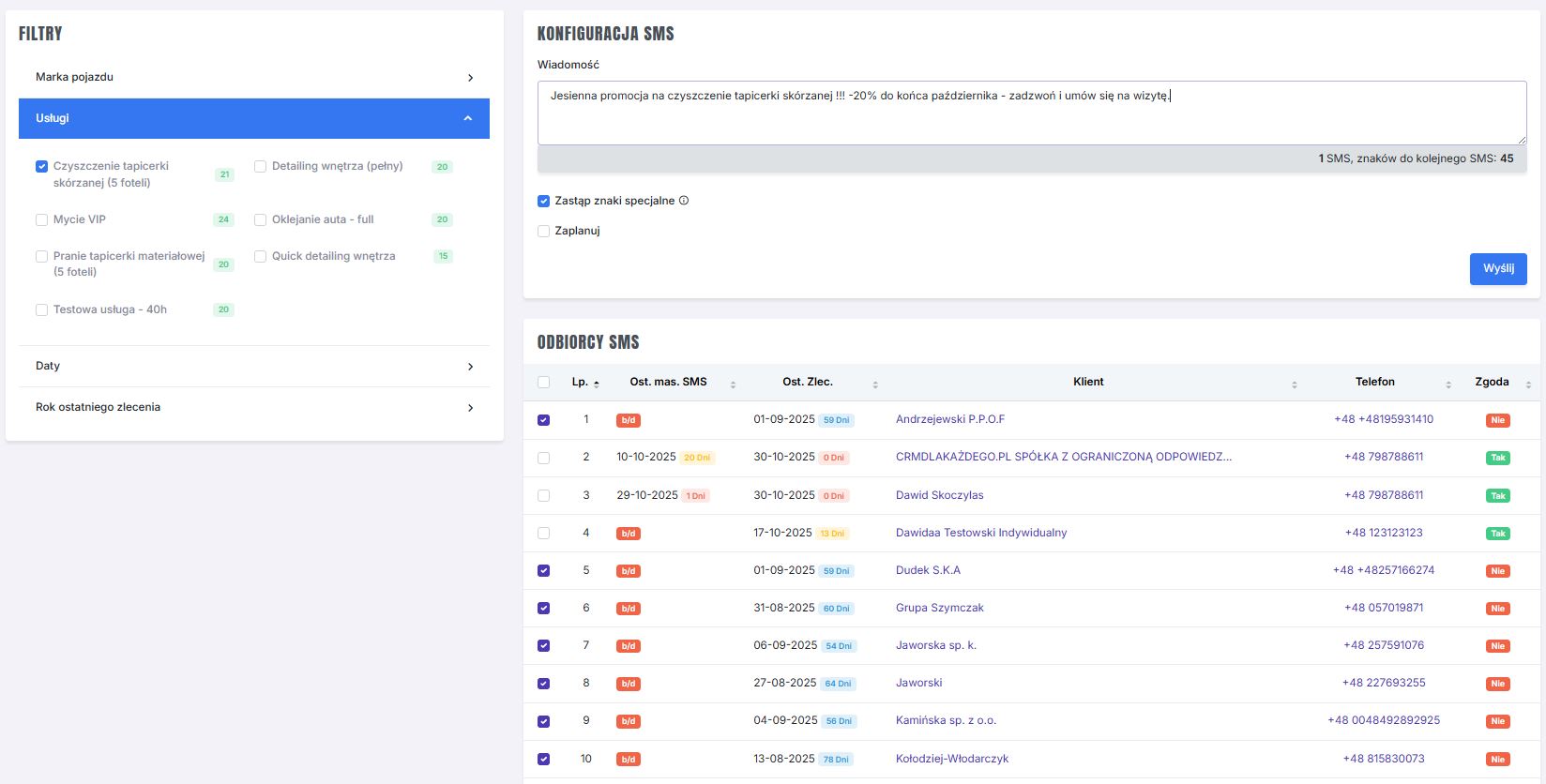Sort table by Lp. column arrows

[x=597, y=384]
